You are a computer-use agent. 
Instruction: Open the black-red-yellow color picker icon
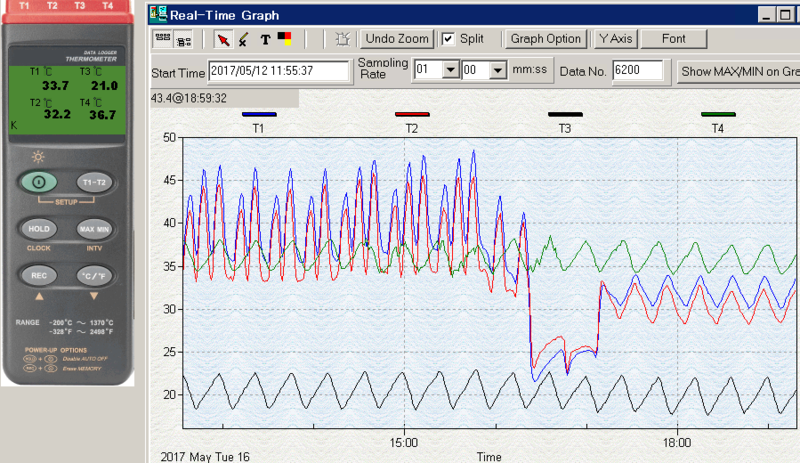point(284,39)
